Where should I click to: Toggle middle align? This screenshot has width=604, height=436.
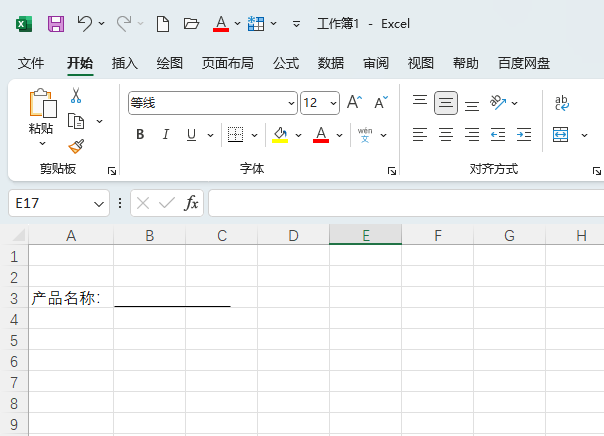[446, 103]
